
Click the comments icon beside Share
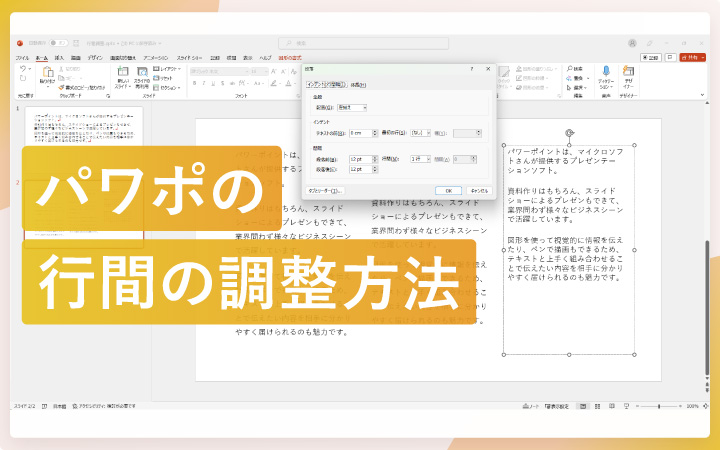coord(671,58)
